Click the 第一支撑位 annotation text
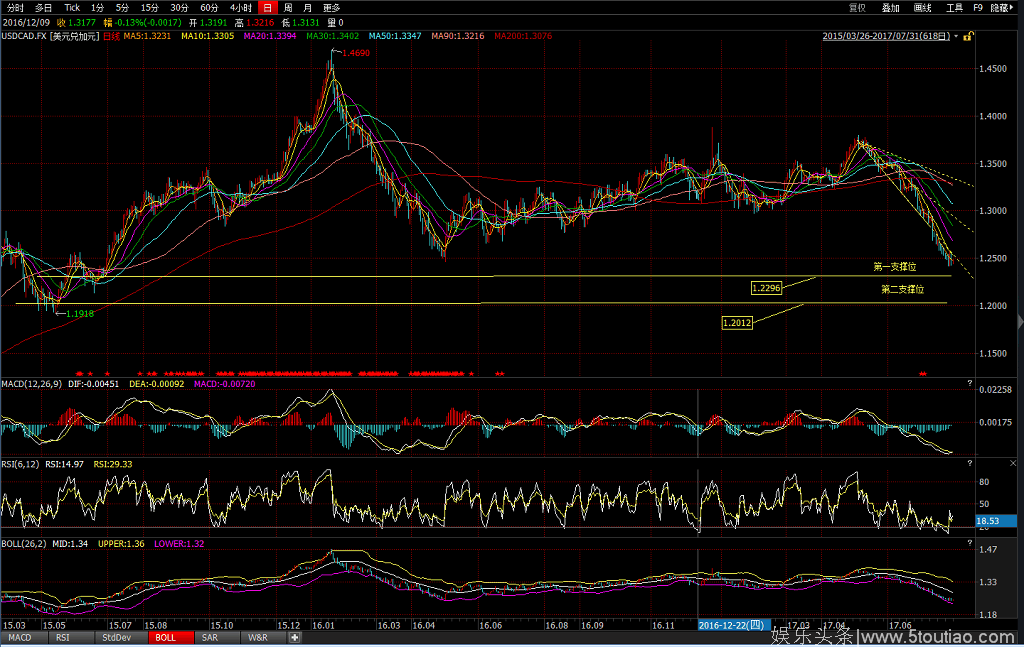This screenshot has height=647, width=1024. click(895, 266)
